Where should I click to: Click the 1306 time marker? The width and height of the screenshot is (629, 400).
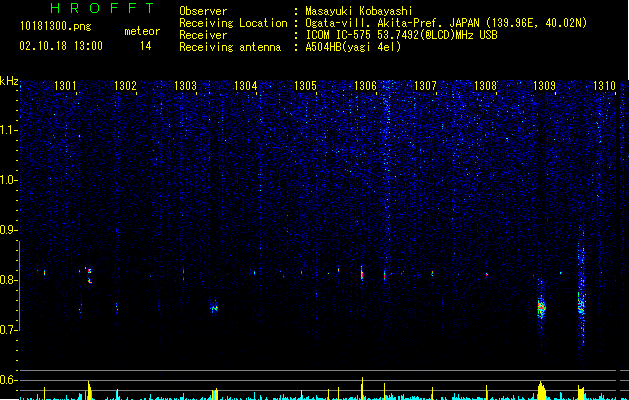tap(365, 86)
